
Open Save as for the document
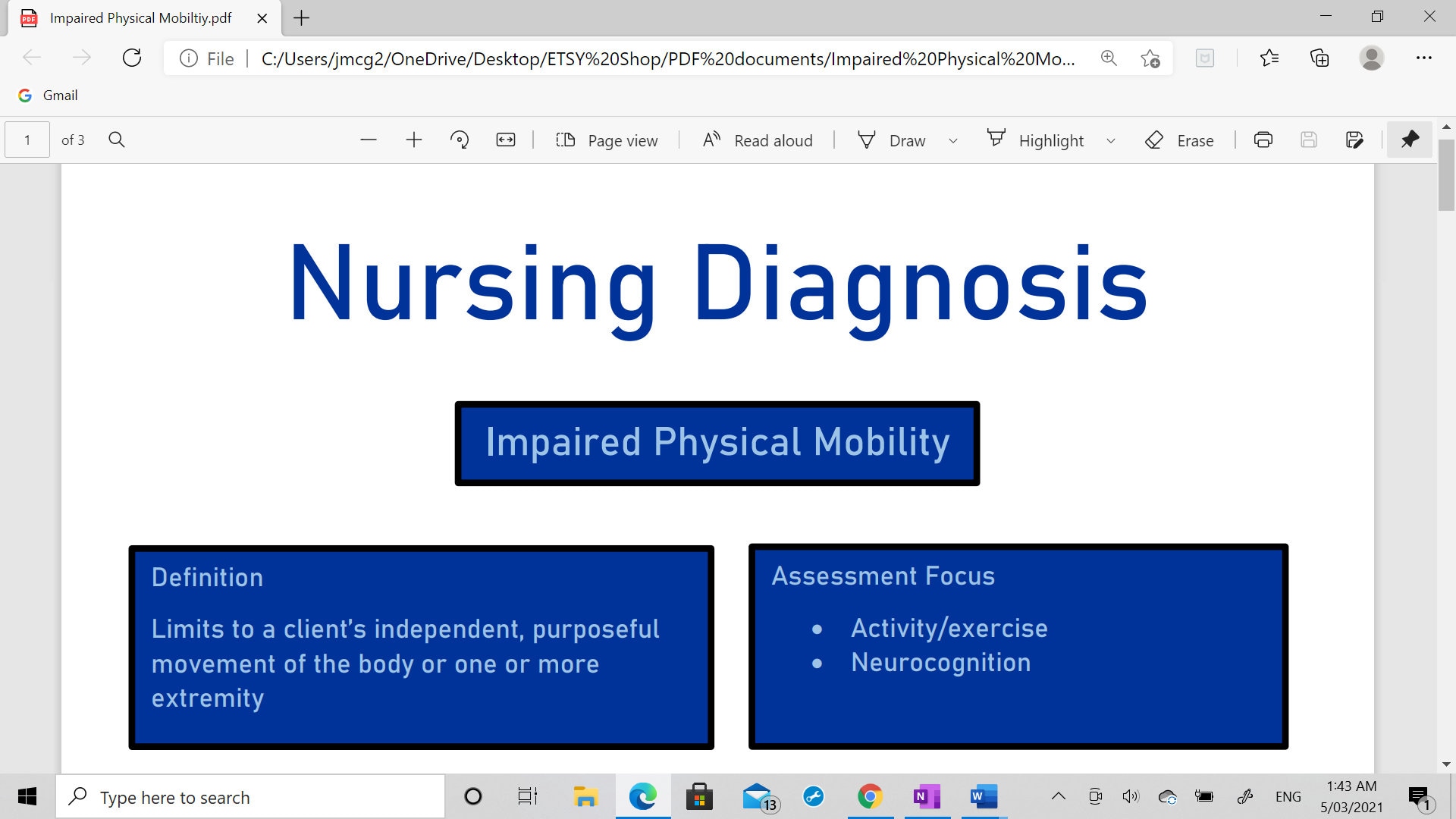click(x=1354, y=140)
